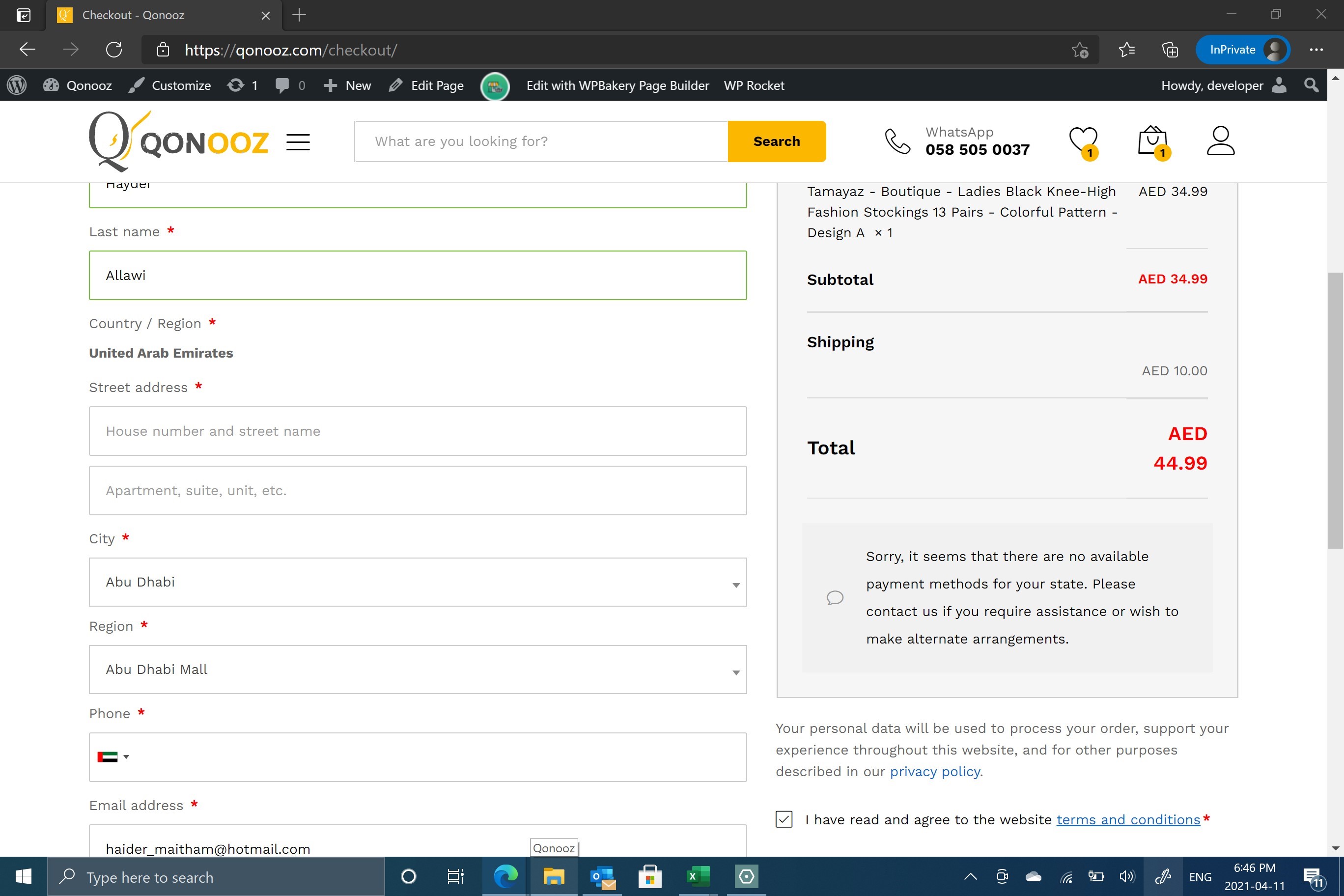Open the updates indicator showing 1
This screenshot has height=896, width=1344.
point(242,85)
